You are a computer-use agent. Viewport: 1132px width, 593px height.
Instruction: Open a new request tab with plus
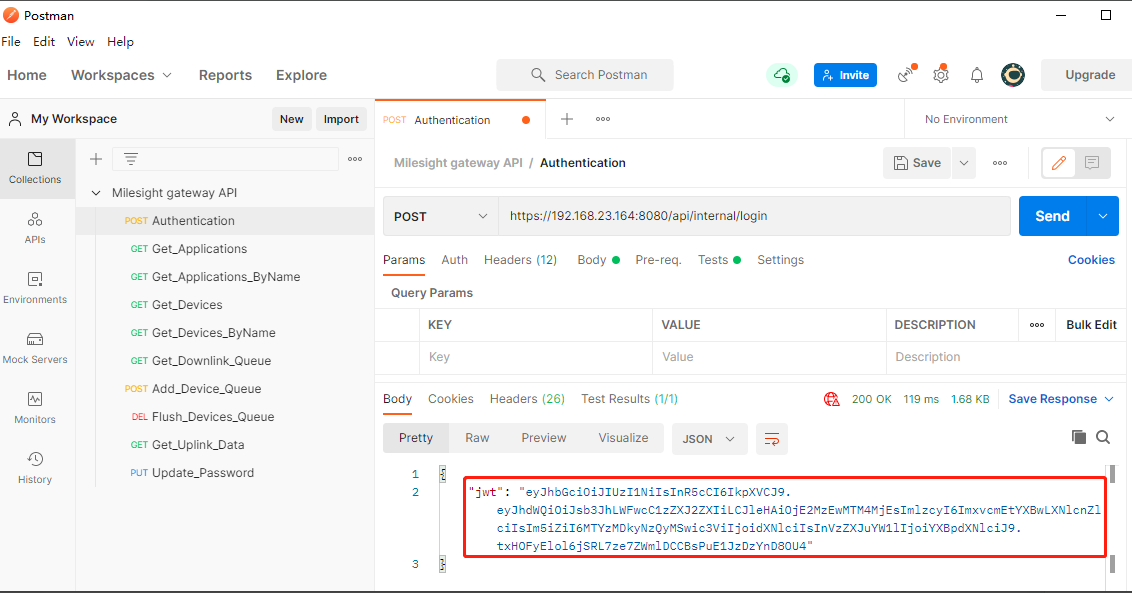click(x=567, y=119)
